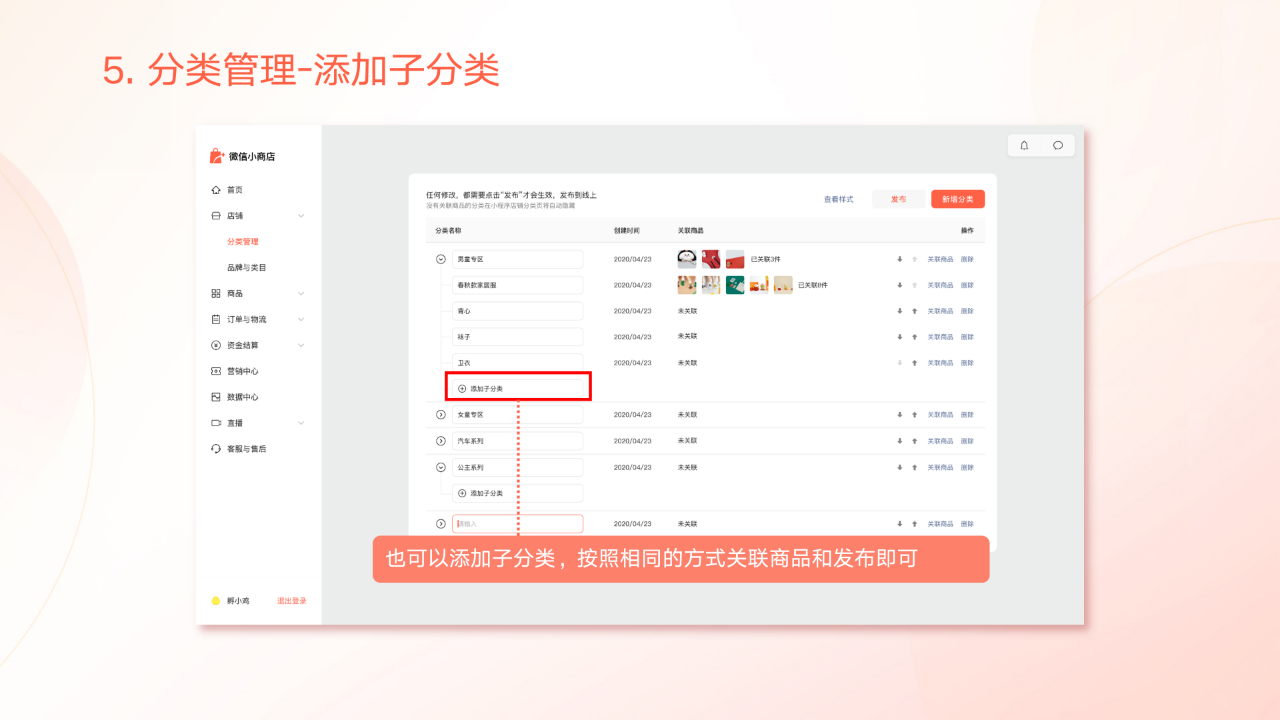Viewport: 1280px width, 720px height.
Task: Open 营销中心 in the sidebar
Action: click(243, 371)
